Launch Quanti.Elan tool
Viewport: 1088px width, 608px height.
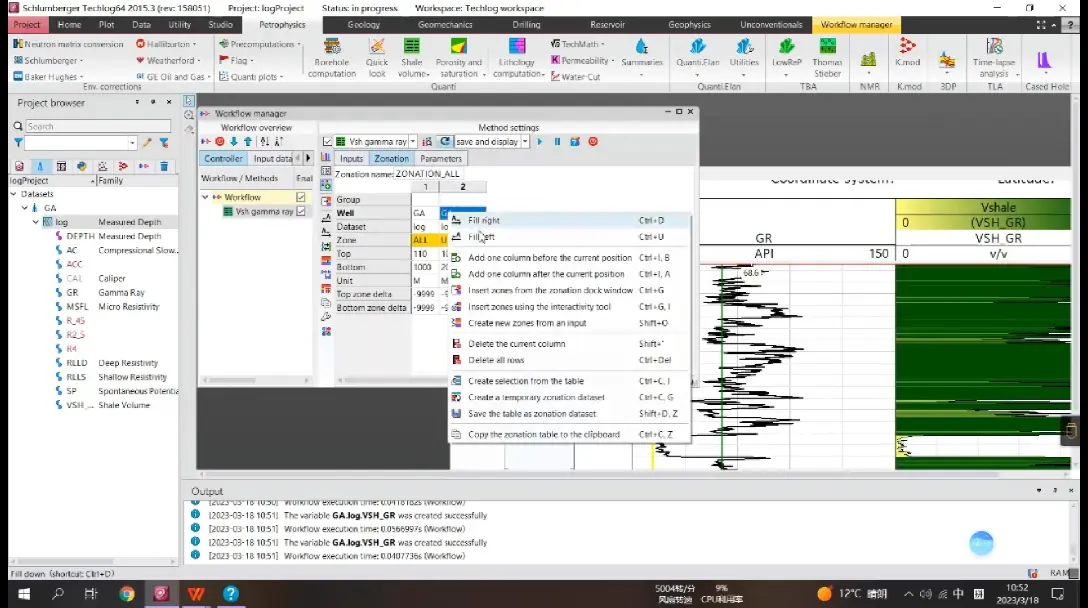pyautogui.click(x=697, y=53)
